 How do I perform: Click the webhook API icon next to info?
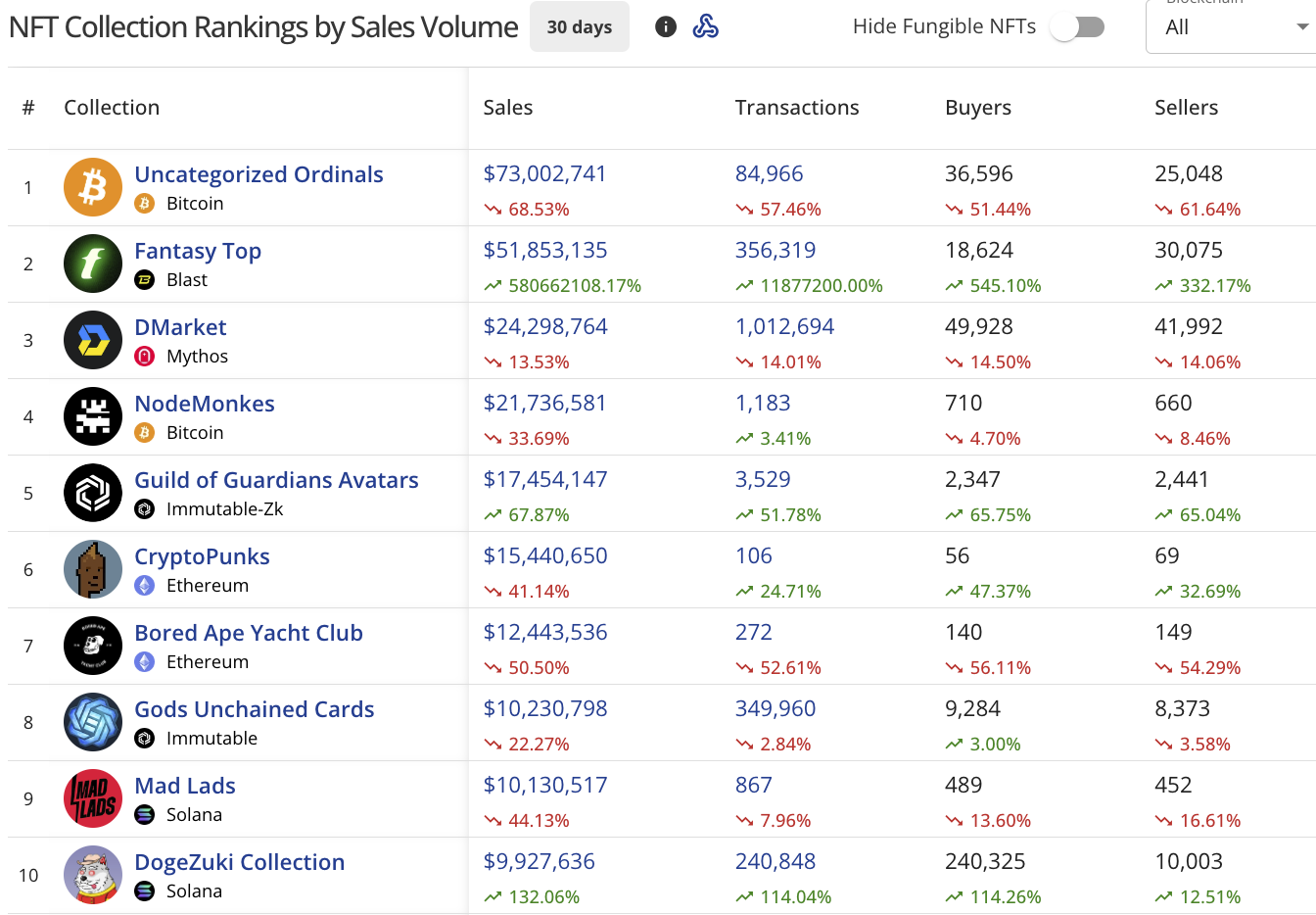coord(705,27)
